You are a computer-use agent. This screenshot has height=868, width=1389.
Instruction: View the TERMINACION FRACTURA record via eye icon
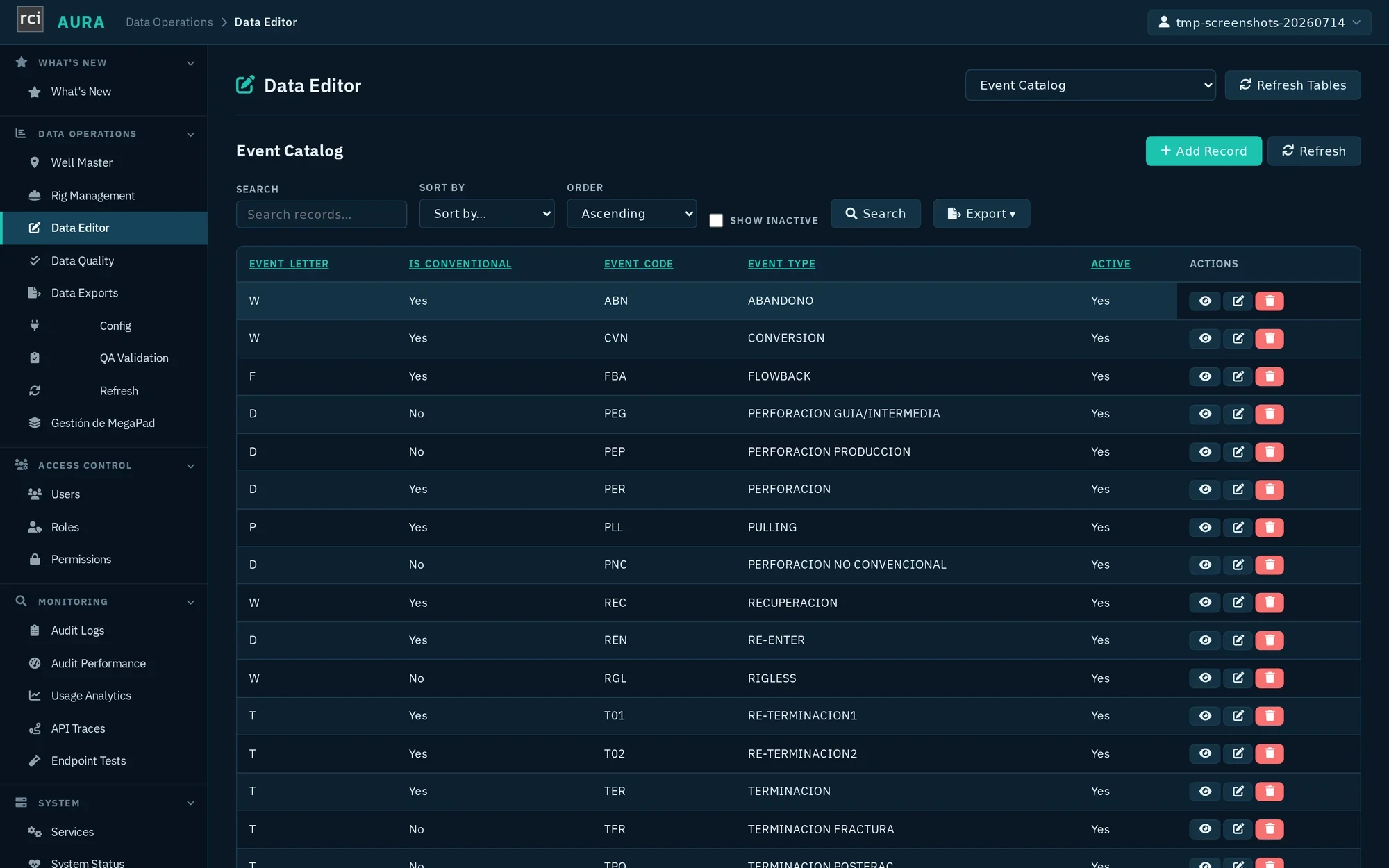pos(1205,829)
